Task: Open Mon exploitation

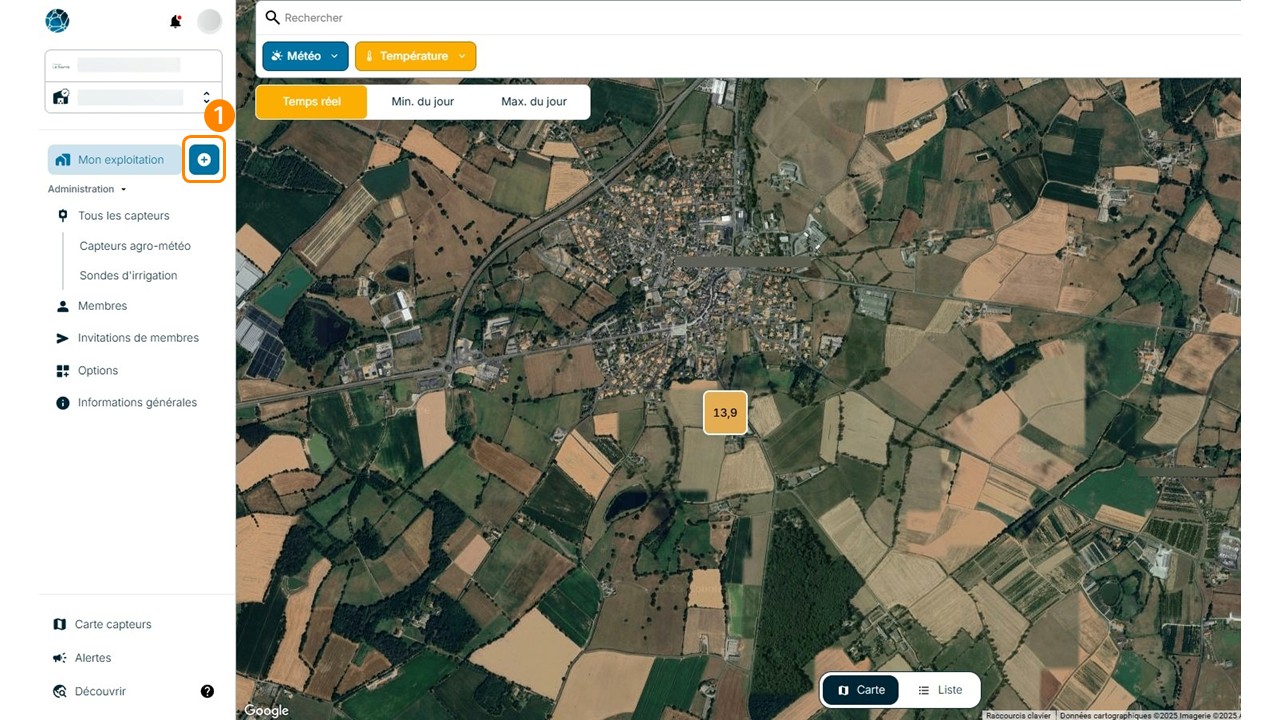Action: 114,160
